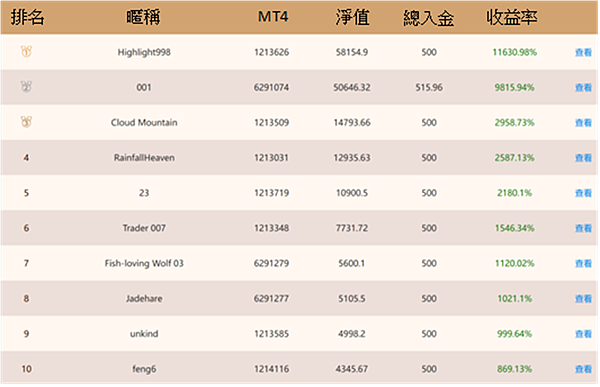Open the 查看 link for unkind
The image size is (600, 387).
click(583, 334)
